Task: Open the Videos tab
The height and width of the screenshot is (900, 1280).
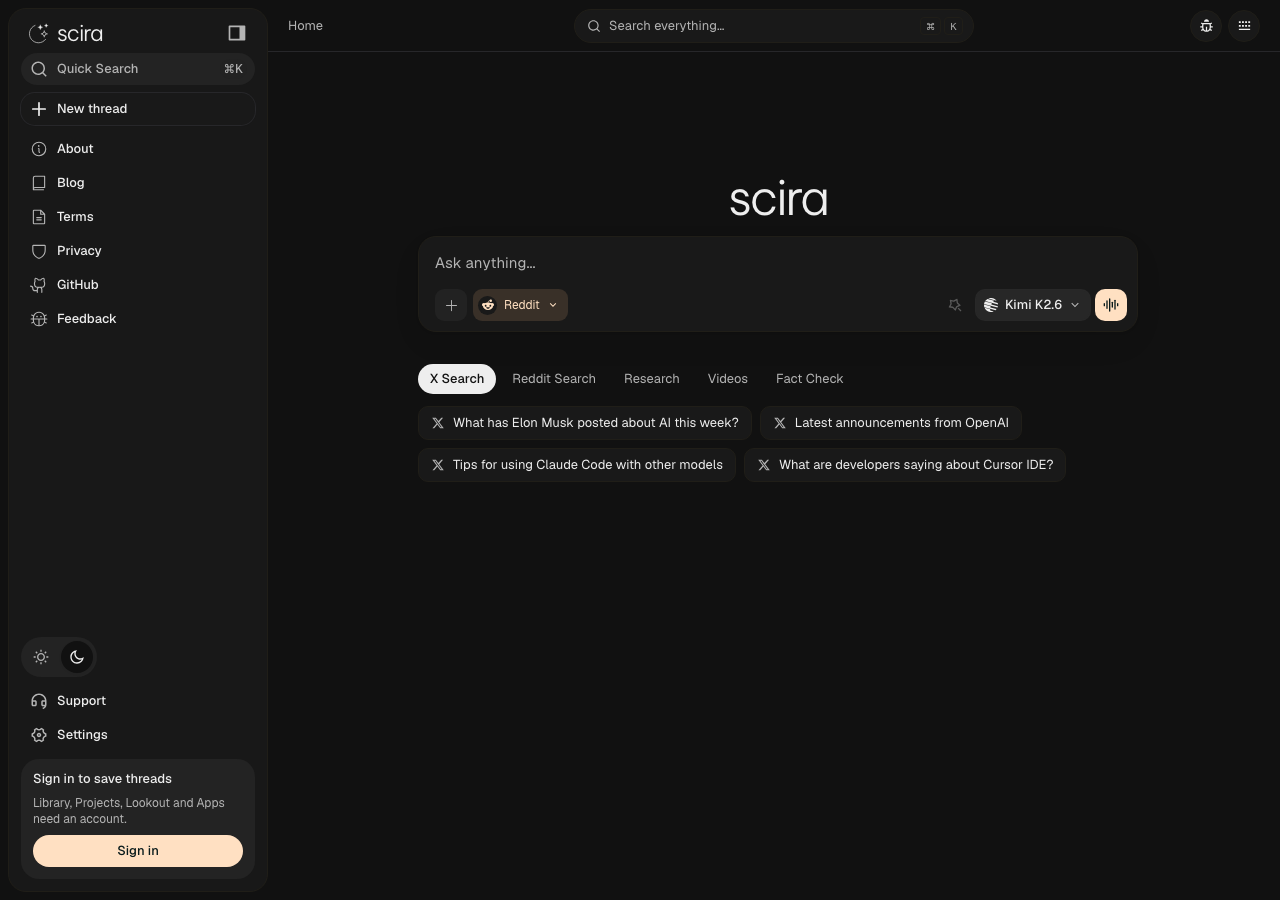Action: pyautogui.click(x=728, y=379)
